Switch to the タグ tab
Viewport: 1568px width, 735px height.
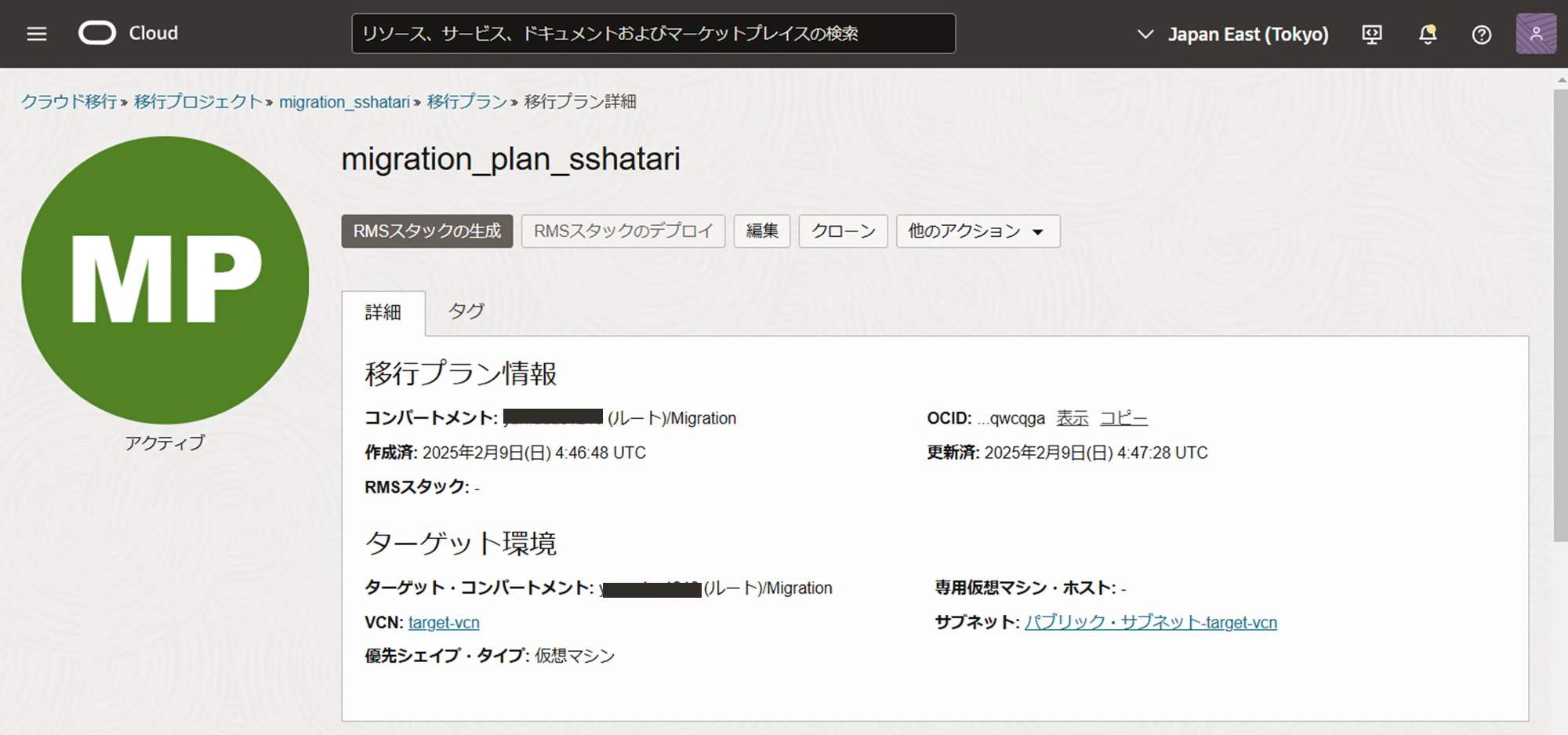[466, 311]
